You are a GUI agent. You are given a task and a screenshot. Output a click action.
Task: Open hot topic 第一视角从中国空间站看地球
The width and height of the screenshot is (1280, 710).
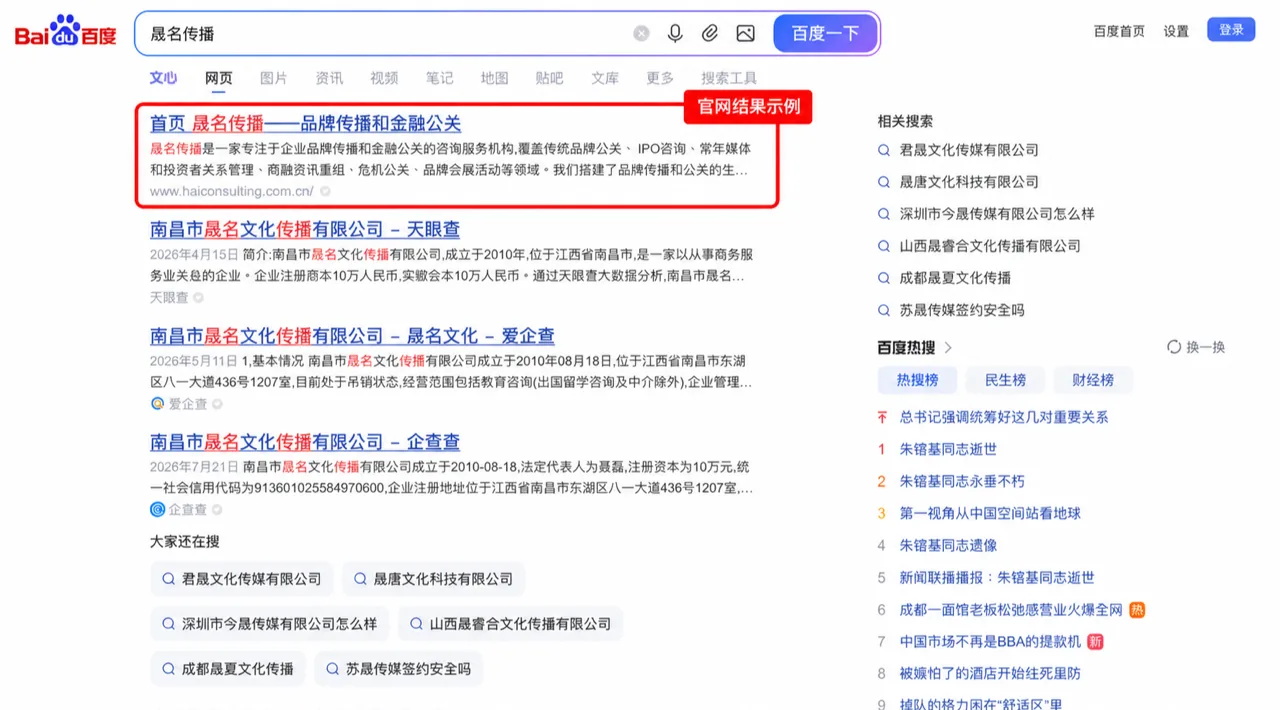990,513
